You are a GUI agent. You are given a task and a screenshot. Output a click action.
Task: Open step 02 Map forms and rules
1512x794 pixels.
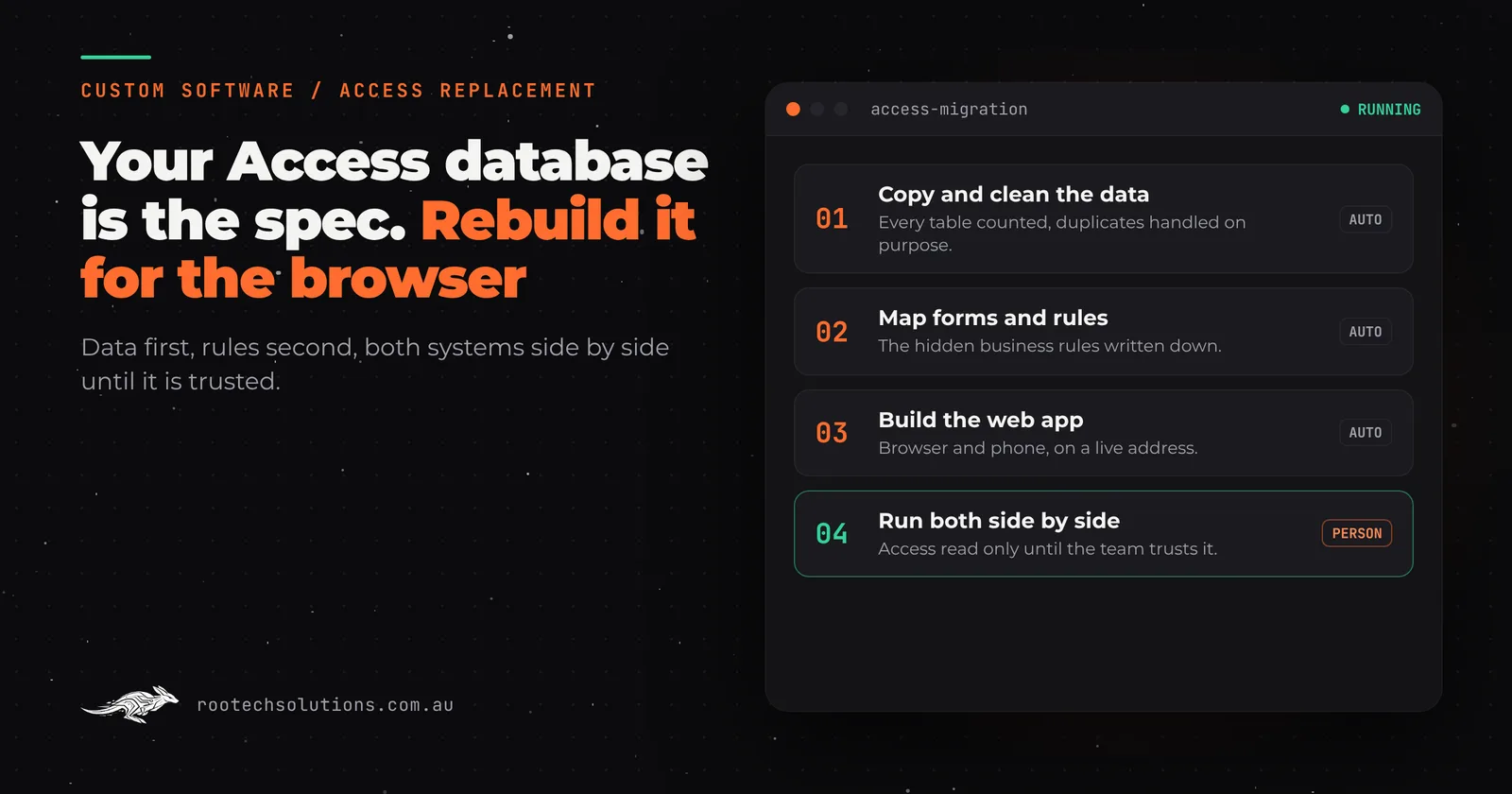pyautogui.click(x=1104, y=332)
